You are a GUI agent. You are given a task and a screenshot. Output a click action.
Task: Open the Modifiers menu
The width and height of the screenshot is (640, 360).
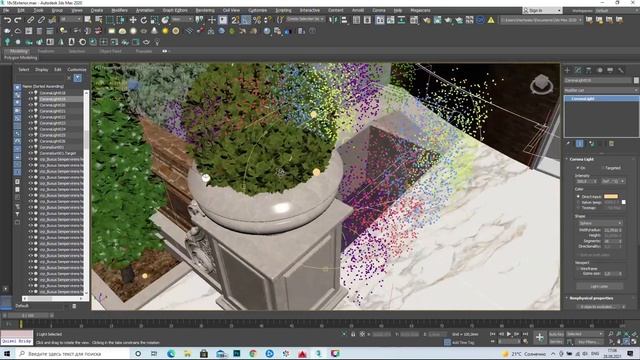coord(119,10)
